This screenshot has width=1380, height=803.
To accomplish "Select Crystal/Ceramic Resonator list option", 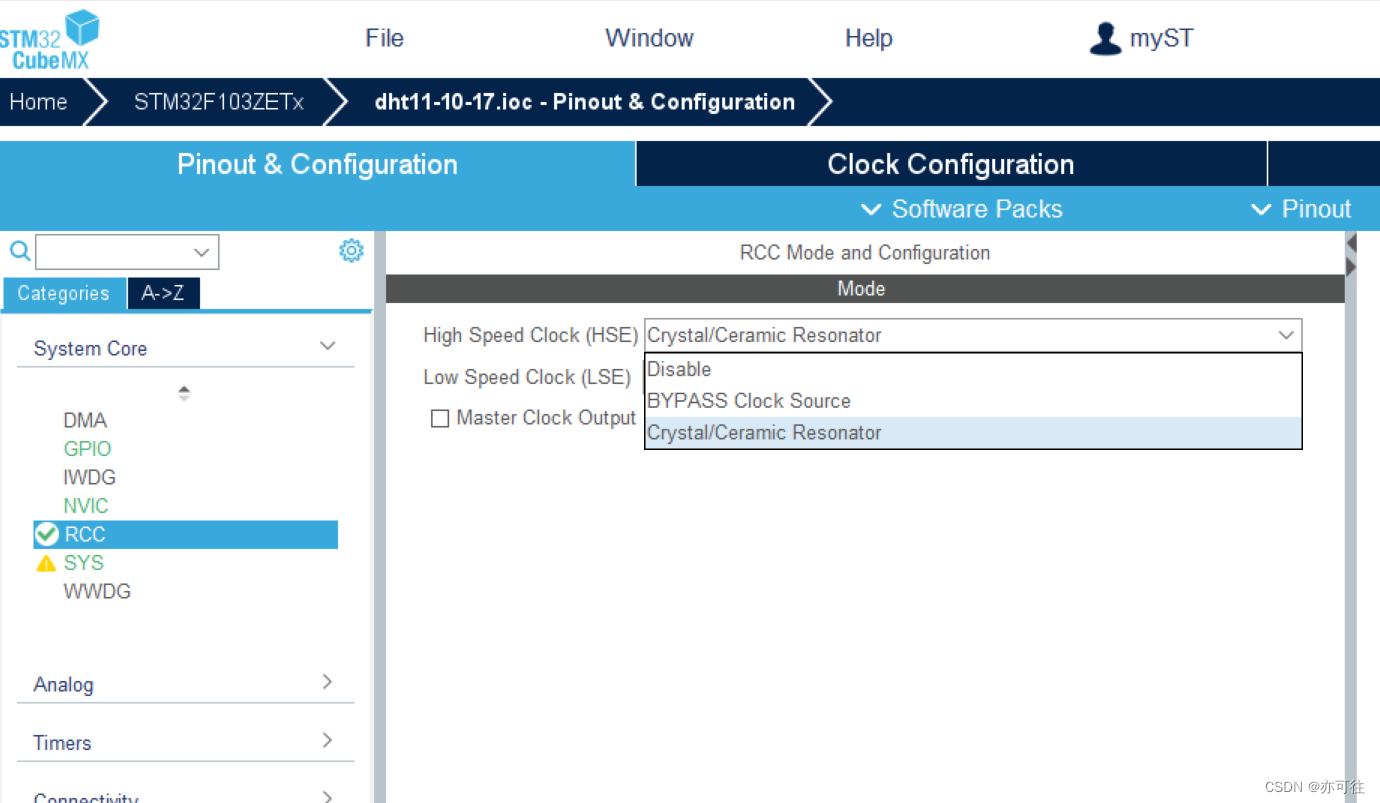I will (973, 433).
